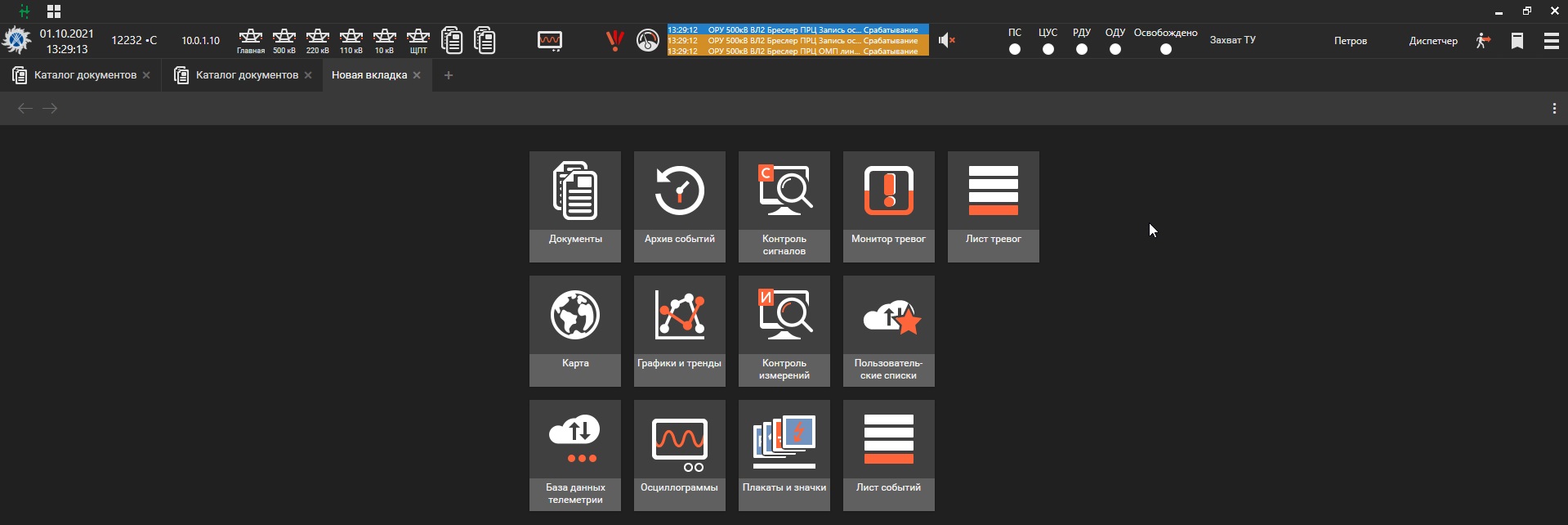
Task: Open the hamburger main menu
Action: click(x=1551, y=41)
